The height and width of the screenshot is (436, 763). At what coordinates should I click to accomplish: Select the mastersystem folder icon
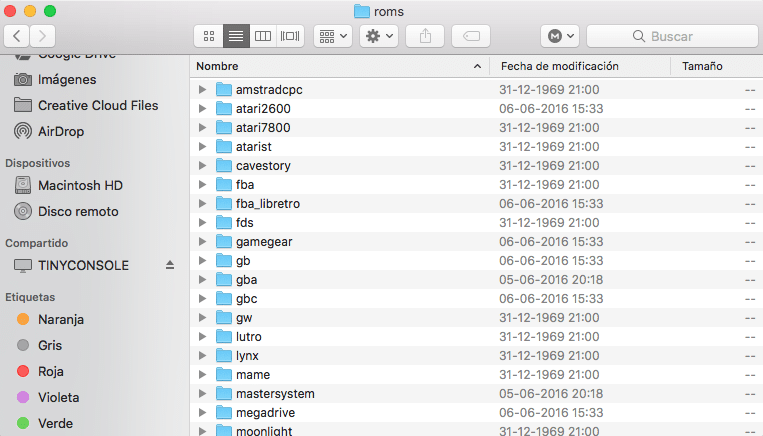[x=224, y=393]
